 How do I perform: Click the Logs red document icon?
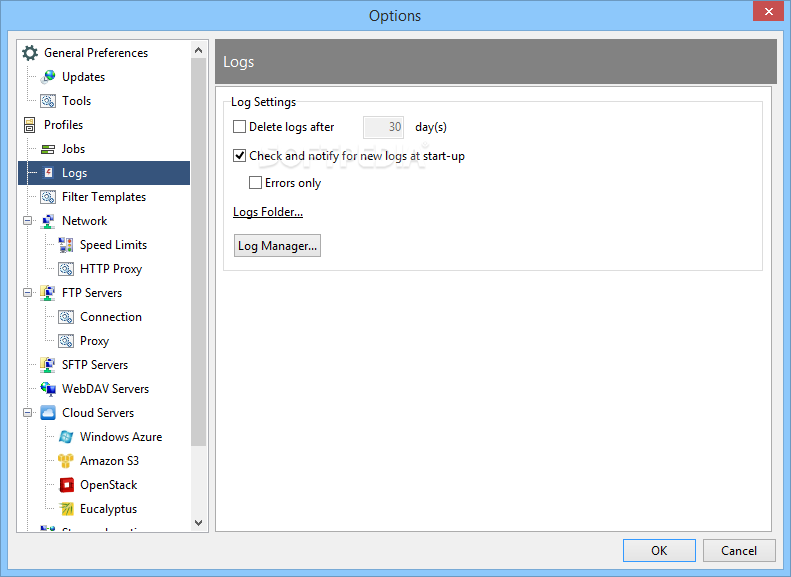pyautogui.click(x=48, y=173)
